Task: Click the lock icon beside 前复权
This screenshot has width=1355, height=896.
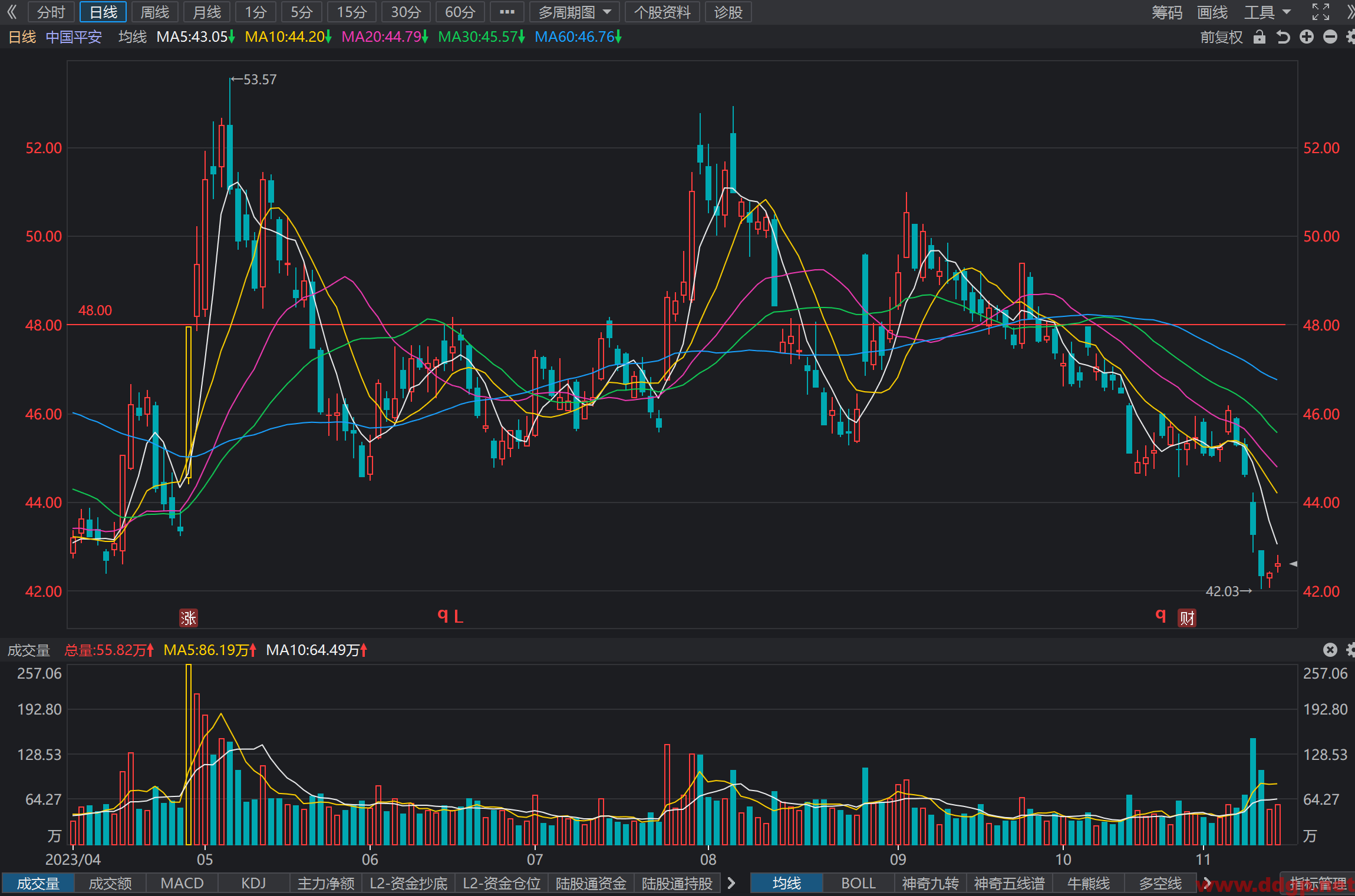Action: pyautogui.click(x=1260, y=37)
